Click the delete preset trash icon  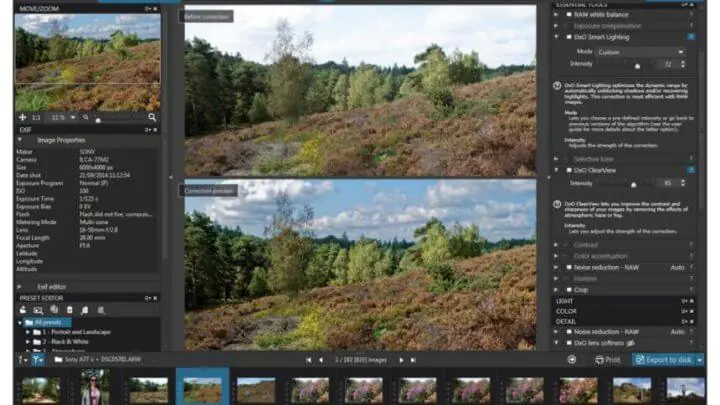[69, 310]
